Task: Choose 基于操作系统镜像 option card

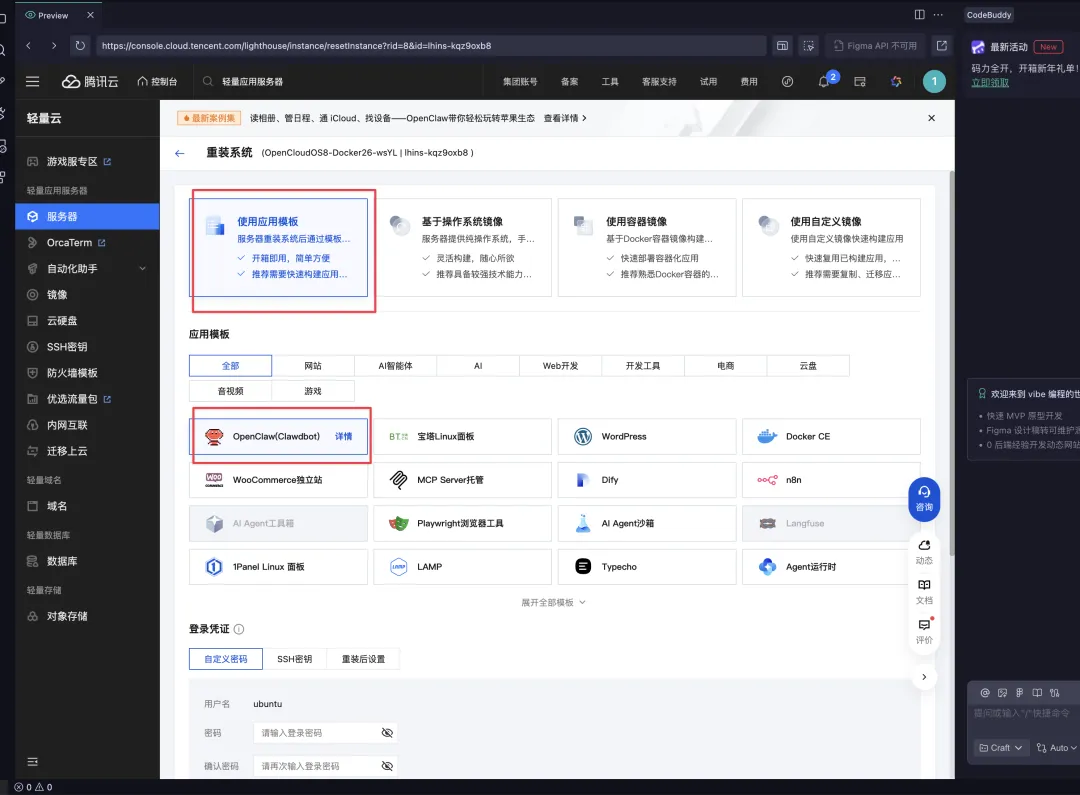Action: (x=462, y=247)
